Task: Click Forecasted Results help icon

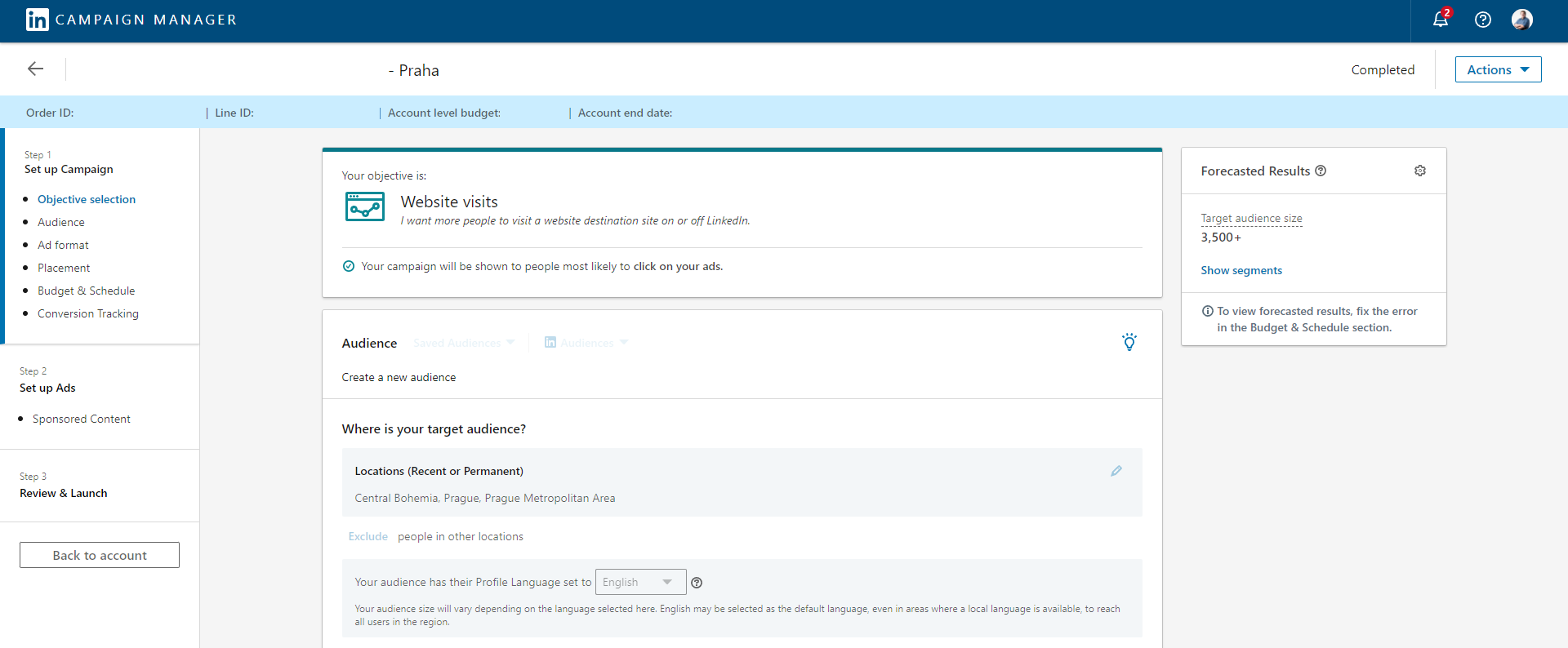Action: pyautogui.click(x=1321, y=171)
